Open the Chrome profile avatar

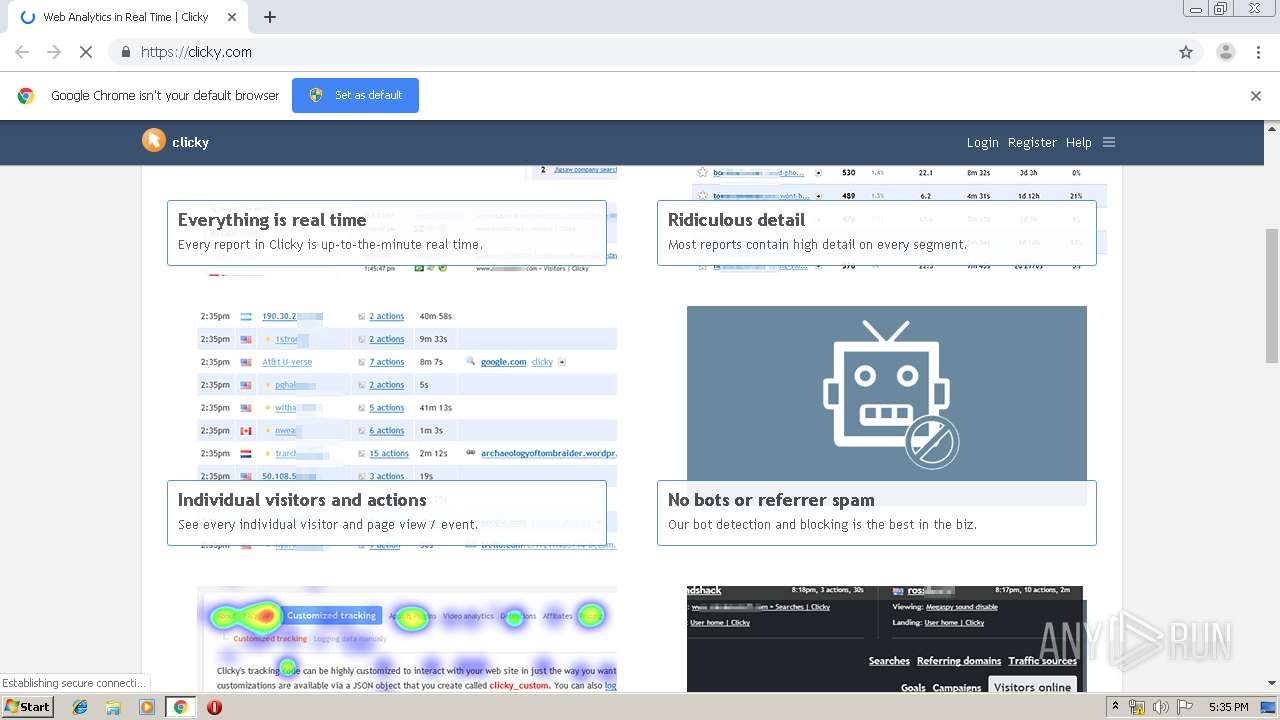[x=1226, y=52]
